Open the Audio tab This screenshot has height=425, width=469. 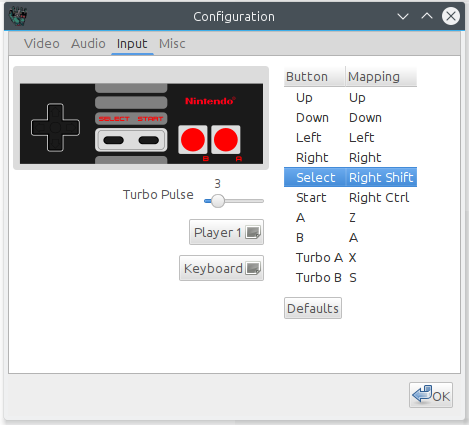88,44
